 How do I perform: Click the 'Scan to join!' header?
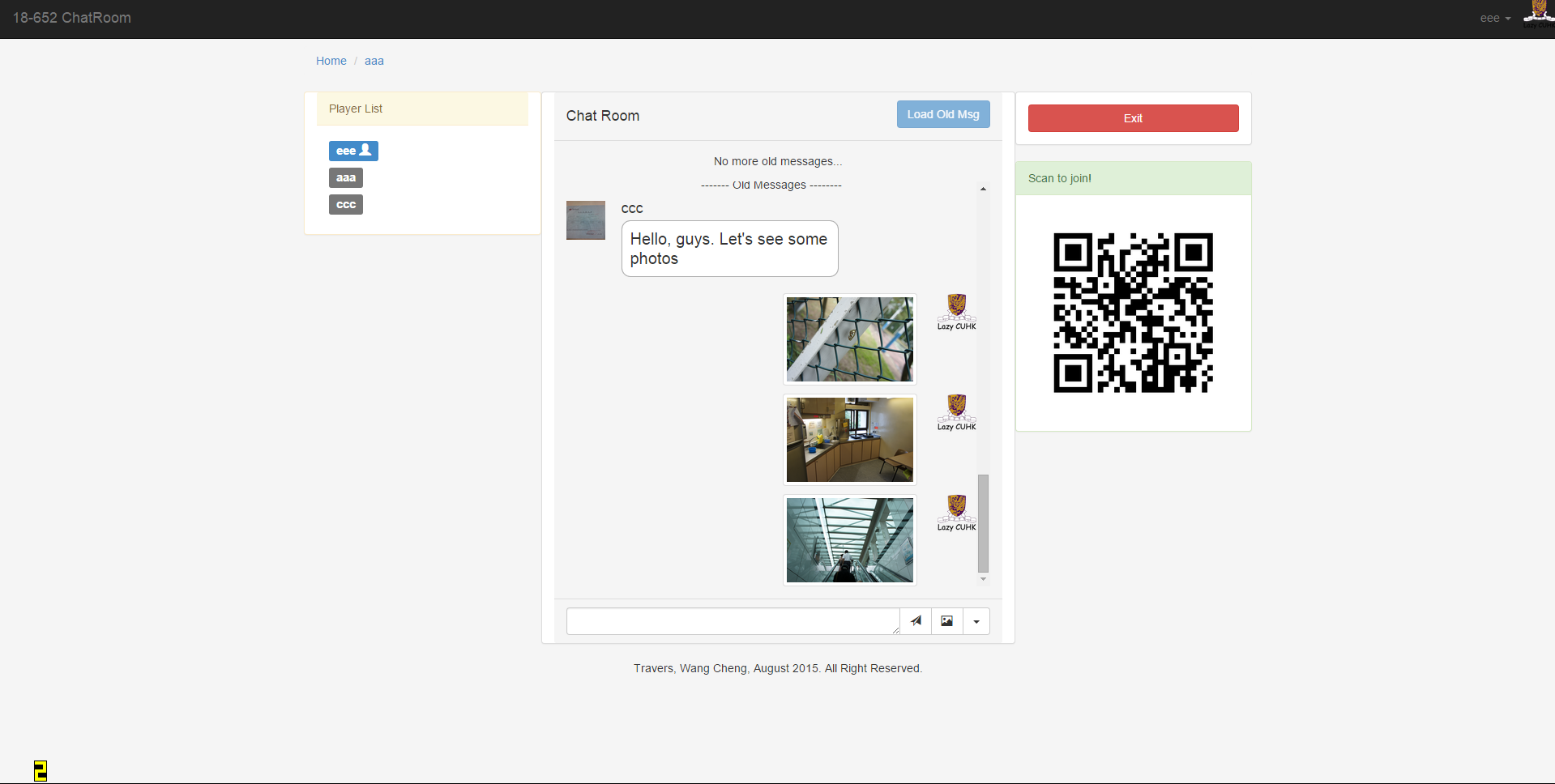pos(1133,178)
